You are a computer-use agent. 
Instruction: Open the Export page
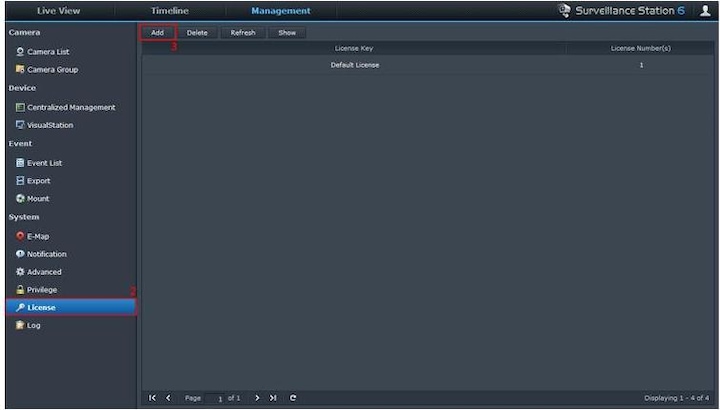point(39,181)
